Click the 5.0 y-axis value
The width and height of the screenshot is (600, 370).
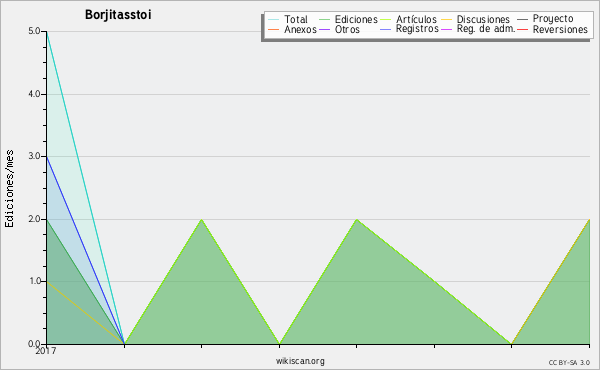coord(34,31)
